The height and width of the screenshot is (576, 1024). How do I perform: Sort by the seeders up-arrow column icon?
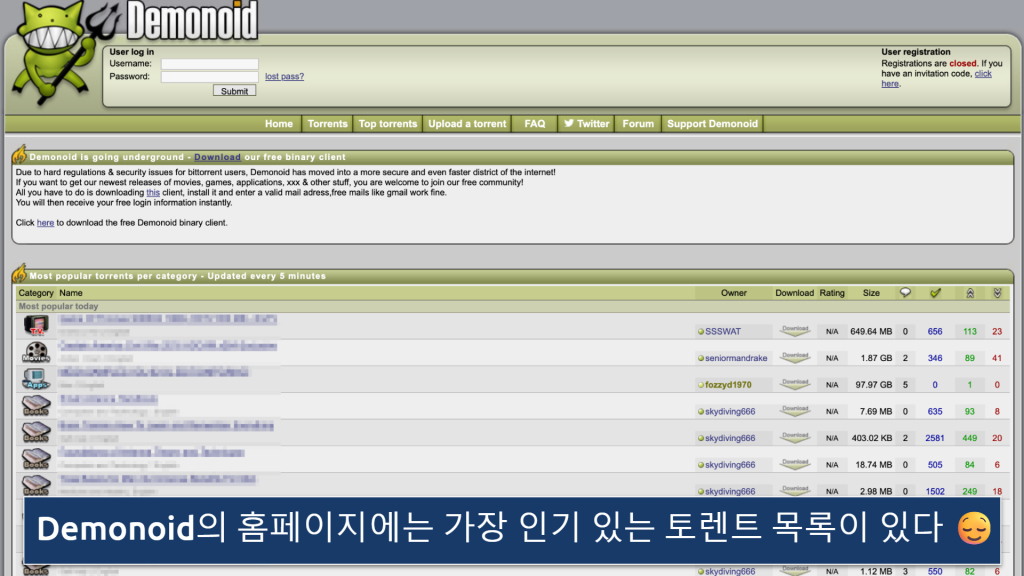pos(969,293)
